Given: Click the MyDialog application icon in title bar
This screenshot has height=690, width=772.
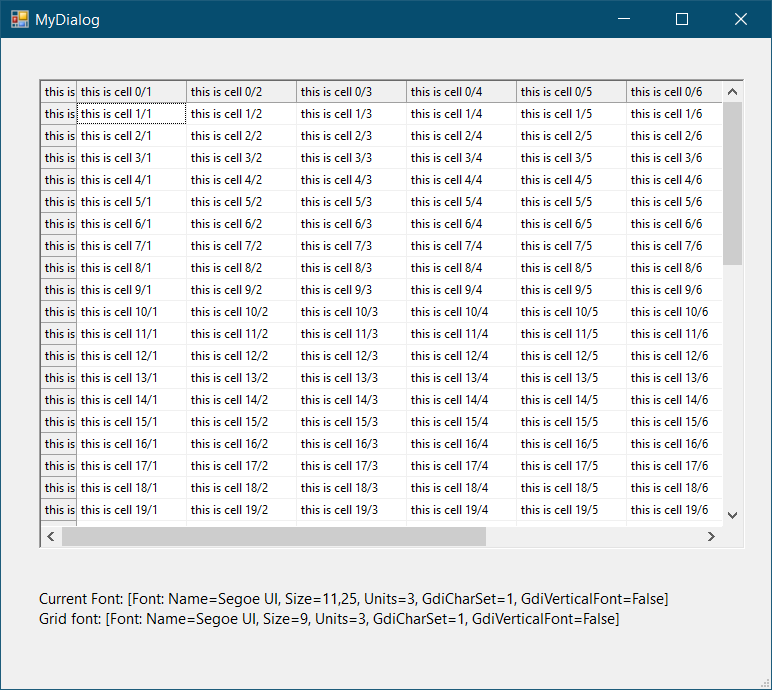Looking at the screenshot, I should (x=20, y=19).
